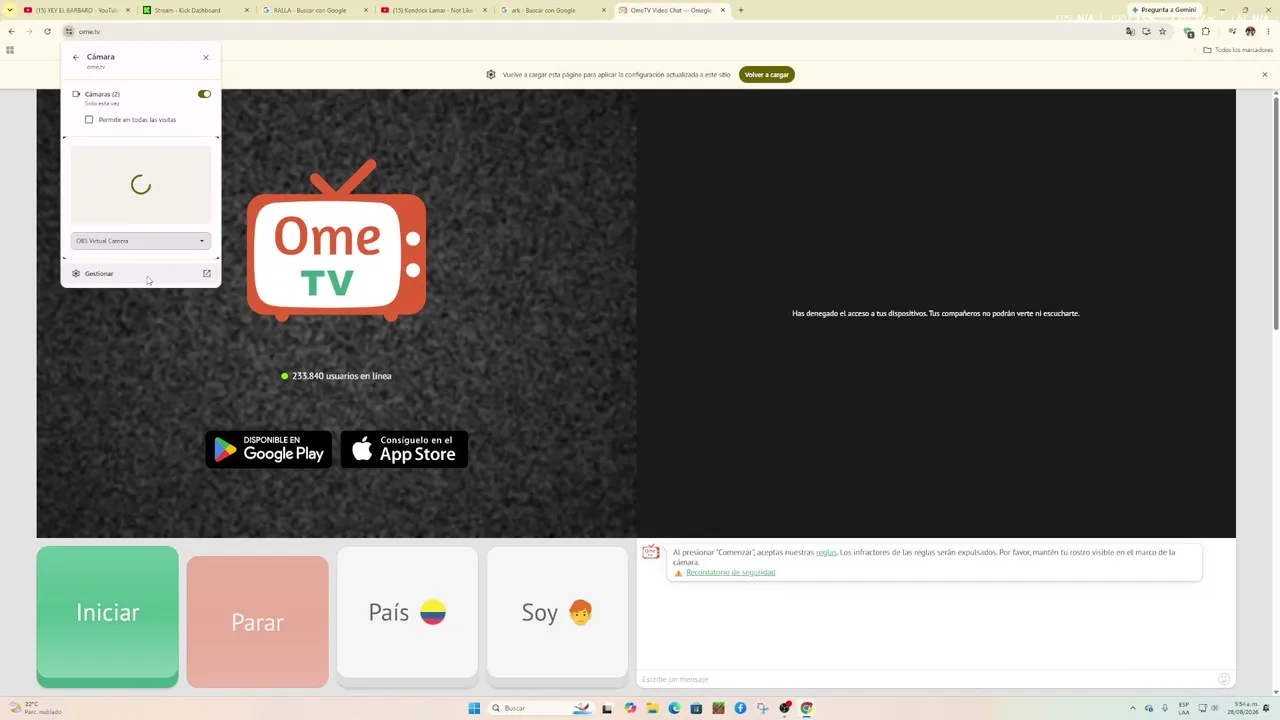Open the App Store download badge
Image resolution: width=1280 pixels, height=720 pixels.
click(x=404, y=450)
